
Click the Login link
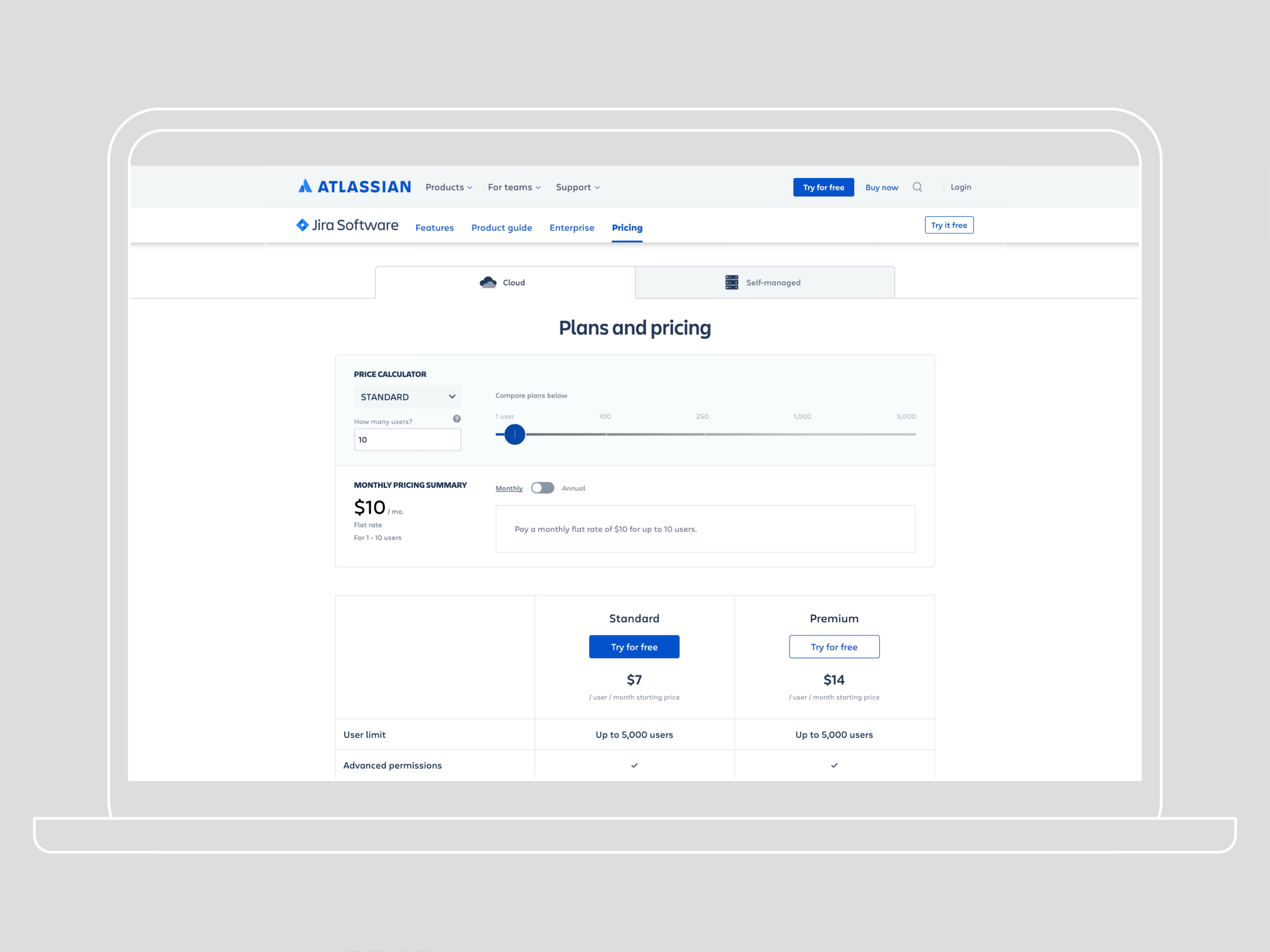click(960, 186)
